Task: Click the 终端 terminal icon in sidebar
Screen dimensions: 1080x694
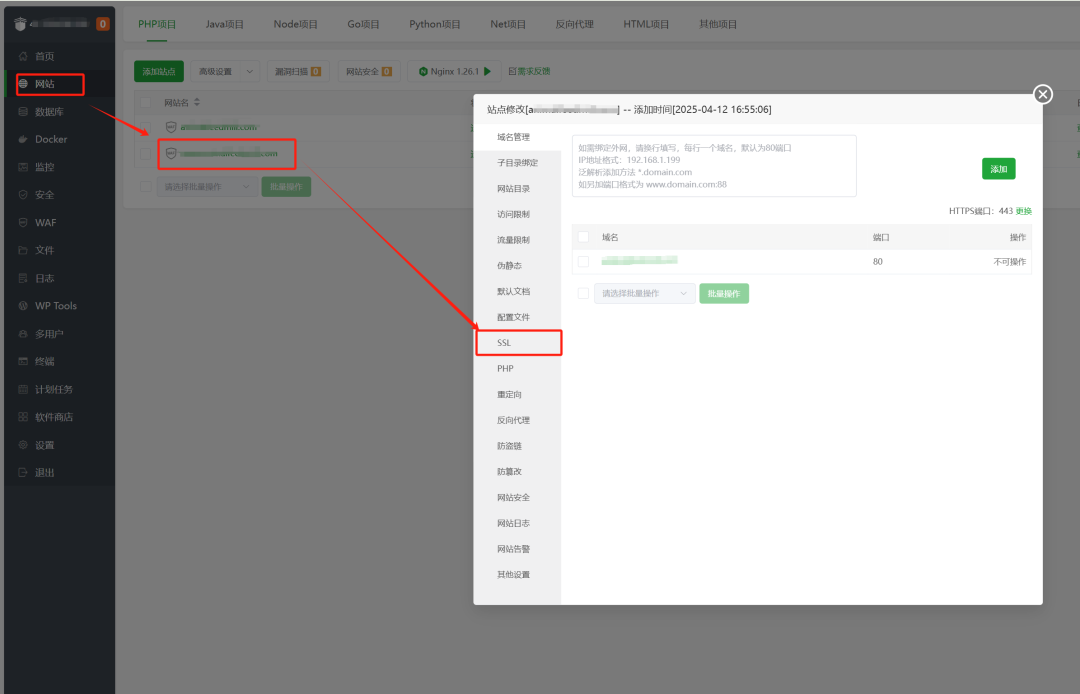Action: [23, 361]
